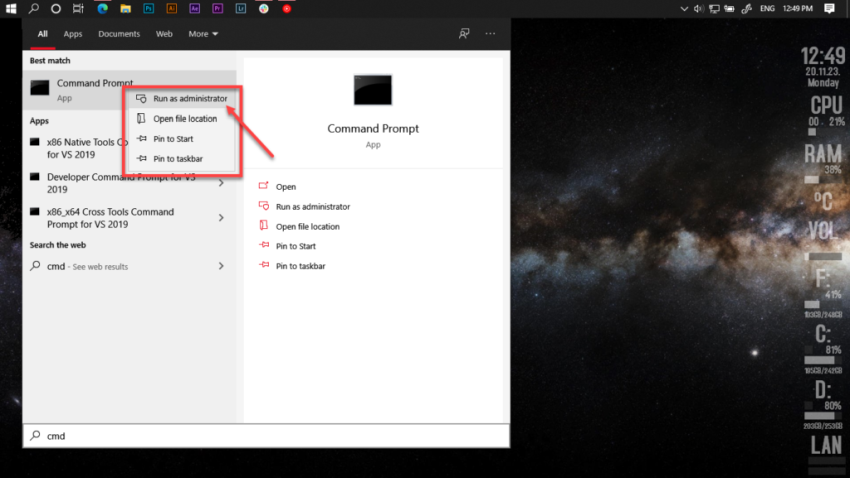Select the All search filter tab
850x478 pixels.
[42, 34]
